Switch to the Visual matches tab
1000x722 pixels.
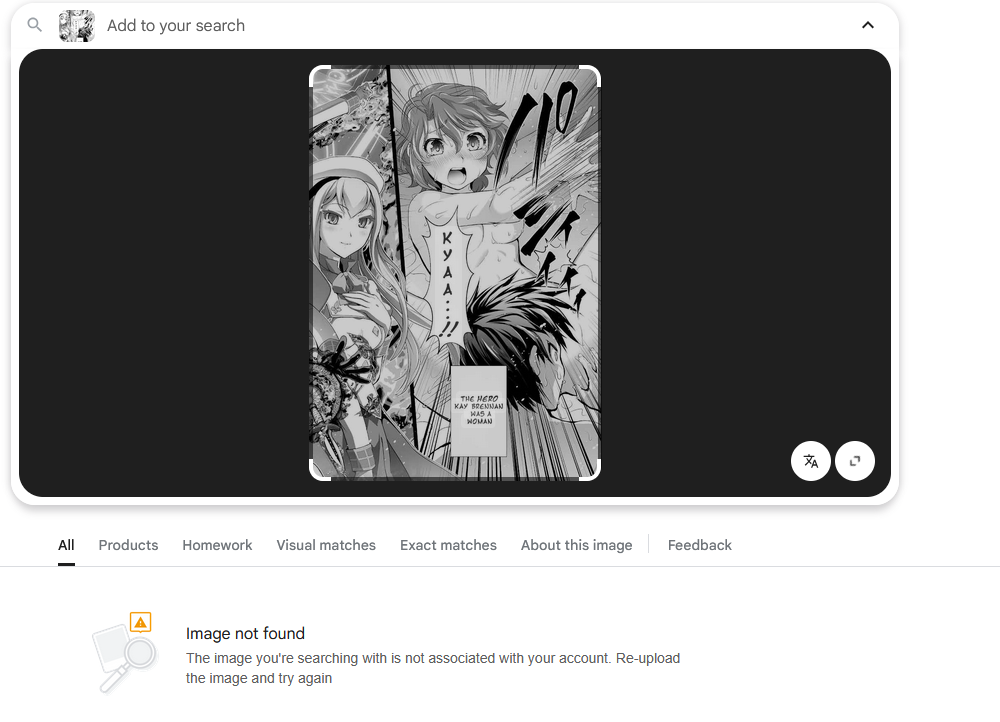(326, 545)
